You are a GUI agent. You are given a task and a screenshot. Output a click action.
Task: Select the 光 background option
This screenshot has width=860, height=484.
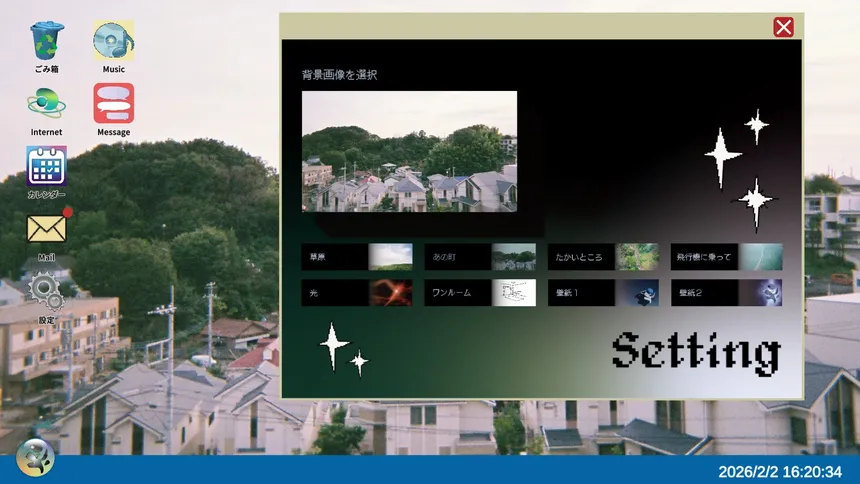point(357,293)
